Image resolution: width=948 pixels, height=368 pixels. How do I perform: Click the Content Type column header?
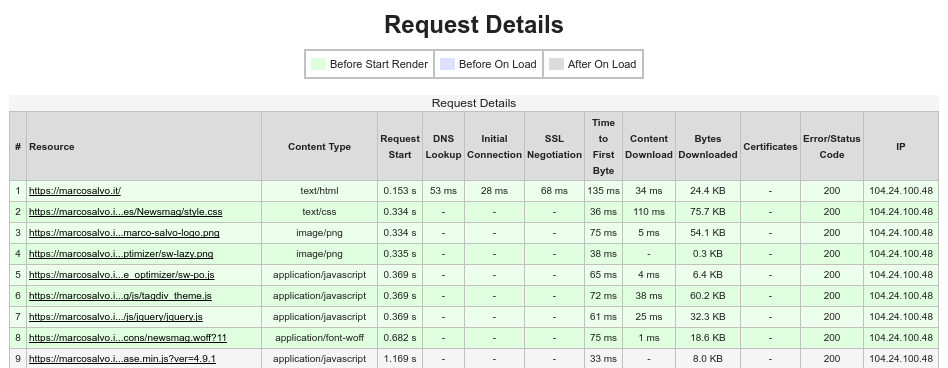click(319, 147)
